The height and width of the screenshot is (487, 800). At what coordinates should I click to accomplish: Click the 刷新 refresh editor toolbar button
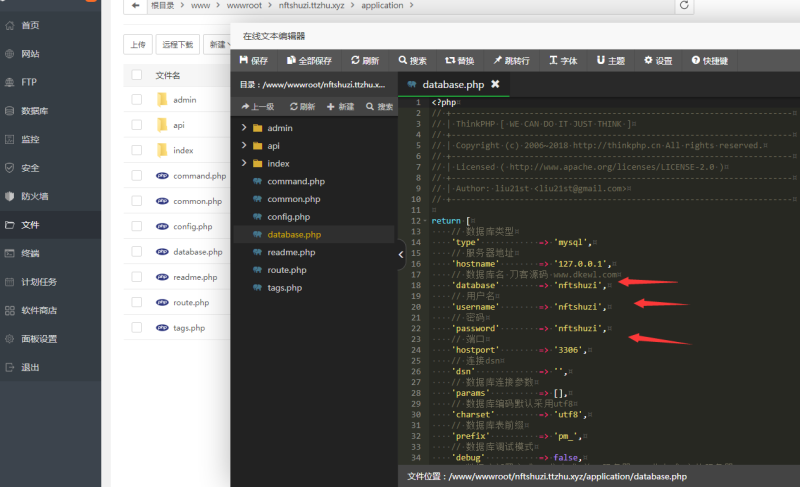click(x=365, y=61)
